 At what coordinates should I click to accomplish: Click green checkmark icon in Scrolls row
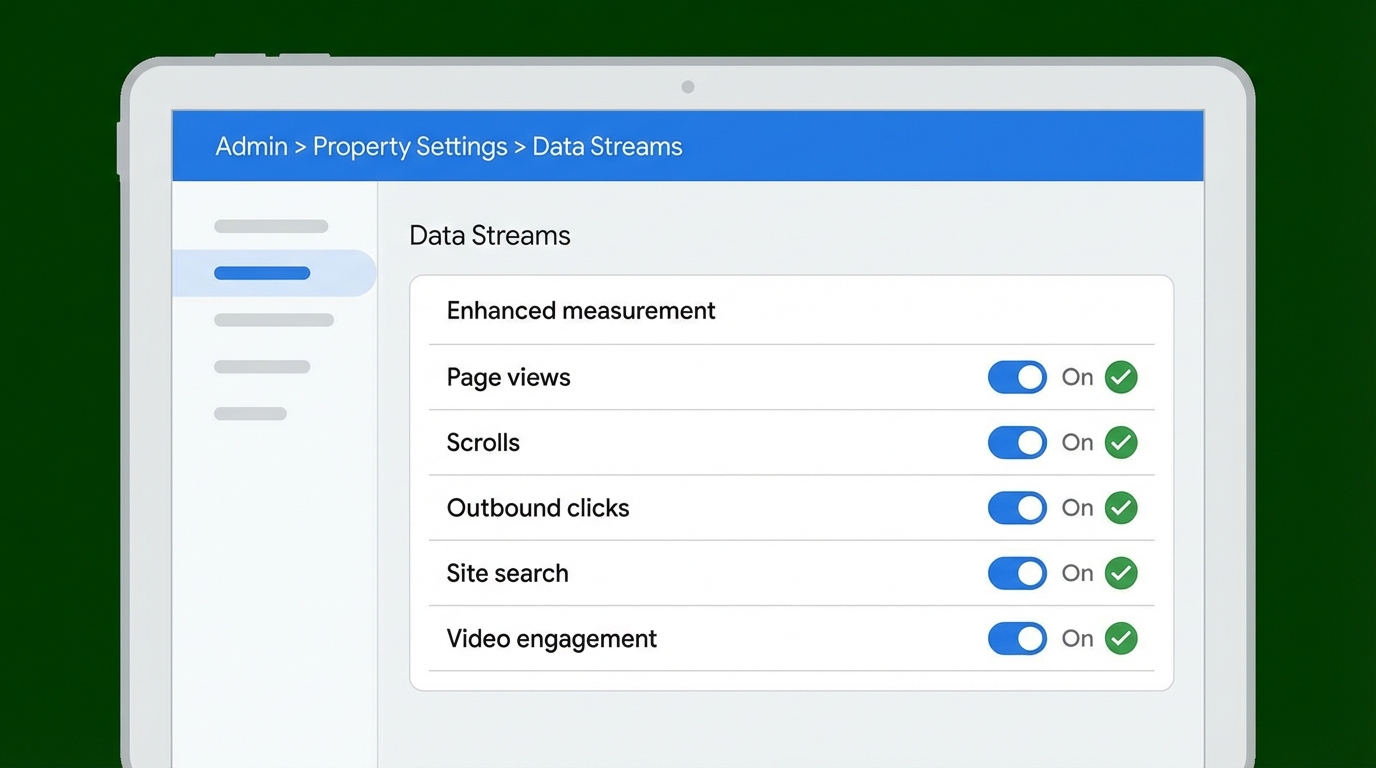coord(1121,442)
